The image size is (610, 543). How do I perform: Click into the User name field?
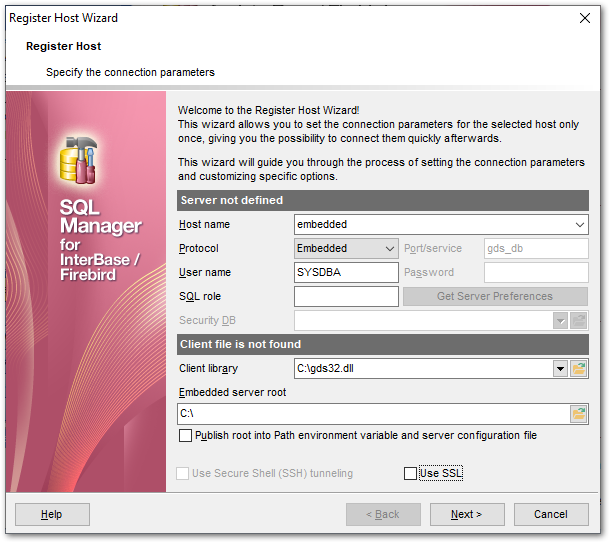[346, 272]
